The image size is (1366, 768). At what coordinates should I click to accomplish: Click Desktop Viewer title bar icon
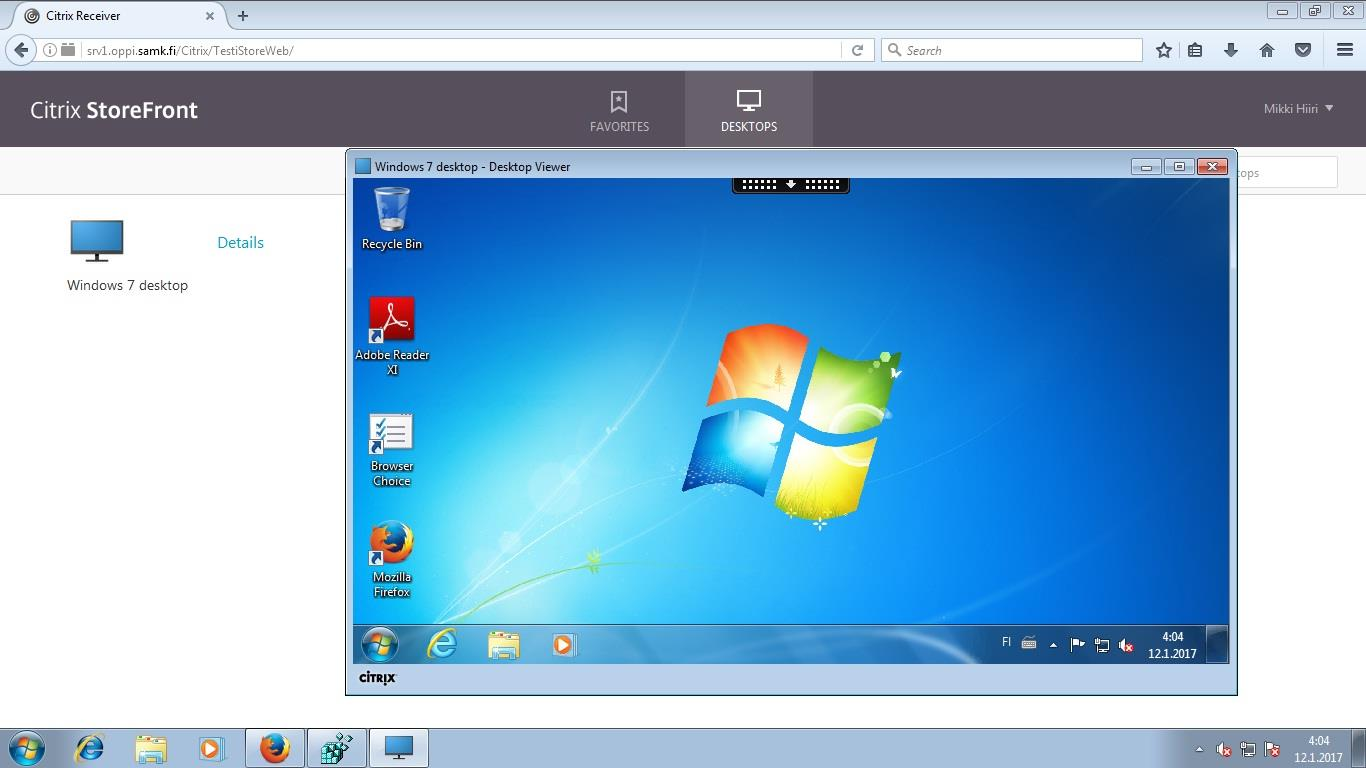(x=363, y=166)
